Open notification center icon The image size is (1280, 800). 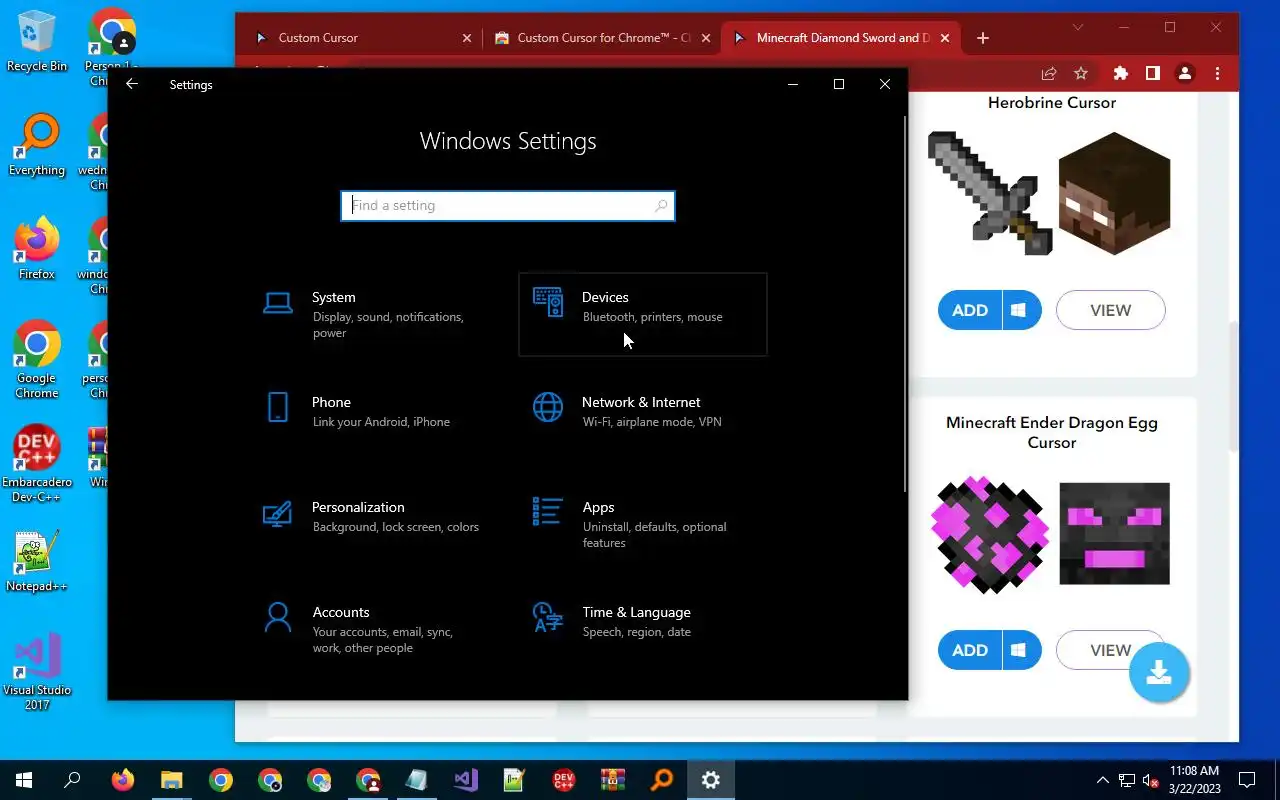click(1247, 780)
